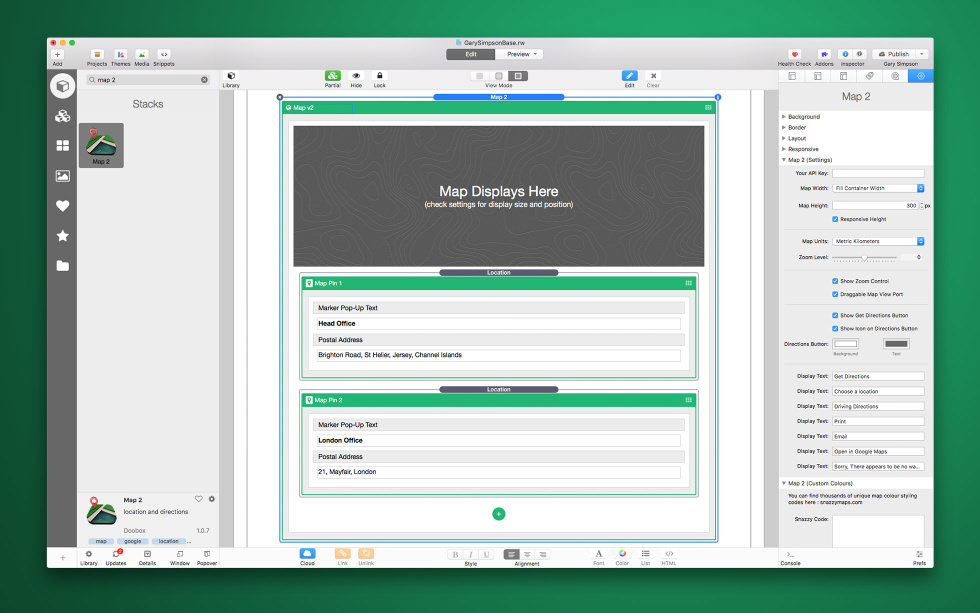Uncheck Responsive Height checkbox
Image resolution: width=980 pixels, height=613 pixels.
[x=835, y=219]
